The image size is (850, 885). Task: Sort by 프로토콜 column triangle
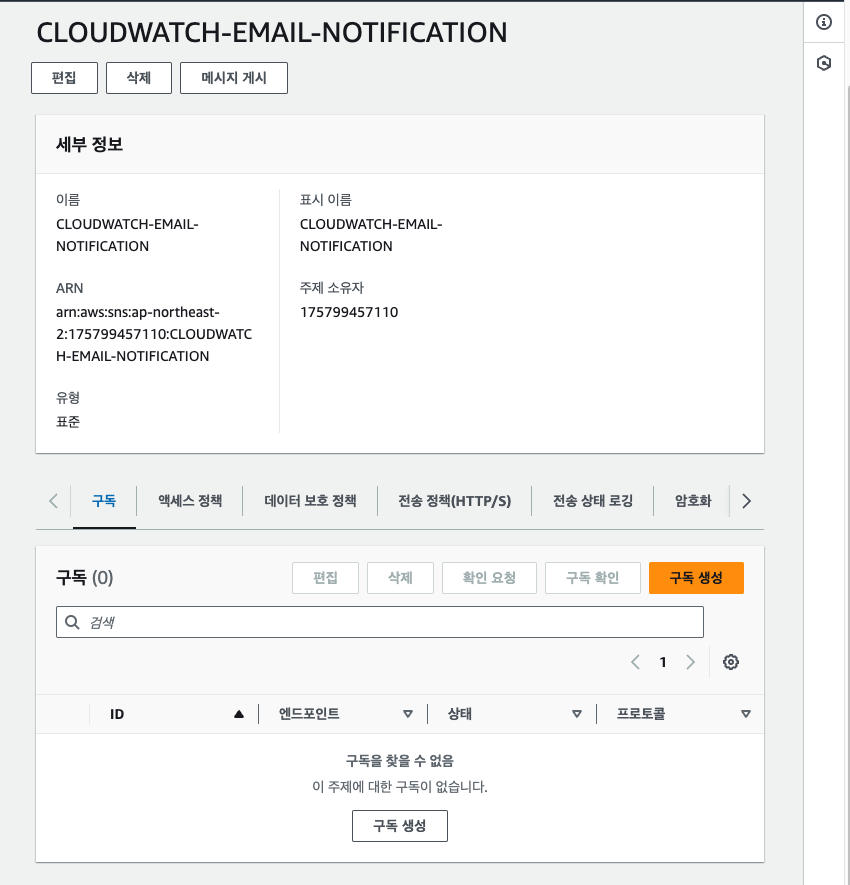coord(746,714)
